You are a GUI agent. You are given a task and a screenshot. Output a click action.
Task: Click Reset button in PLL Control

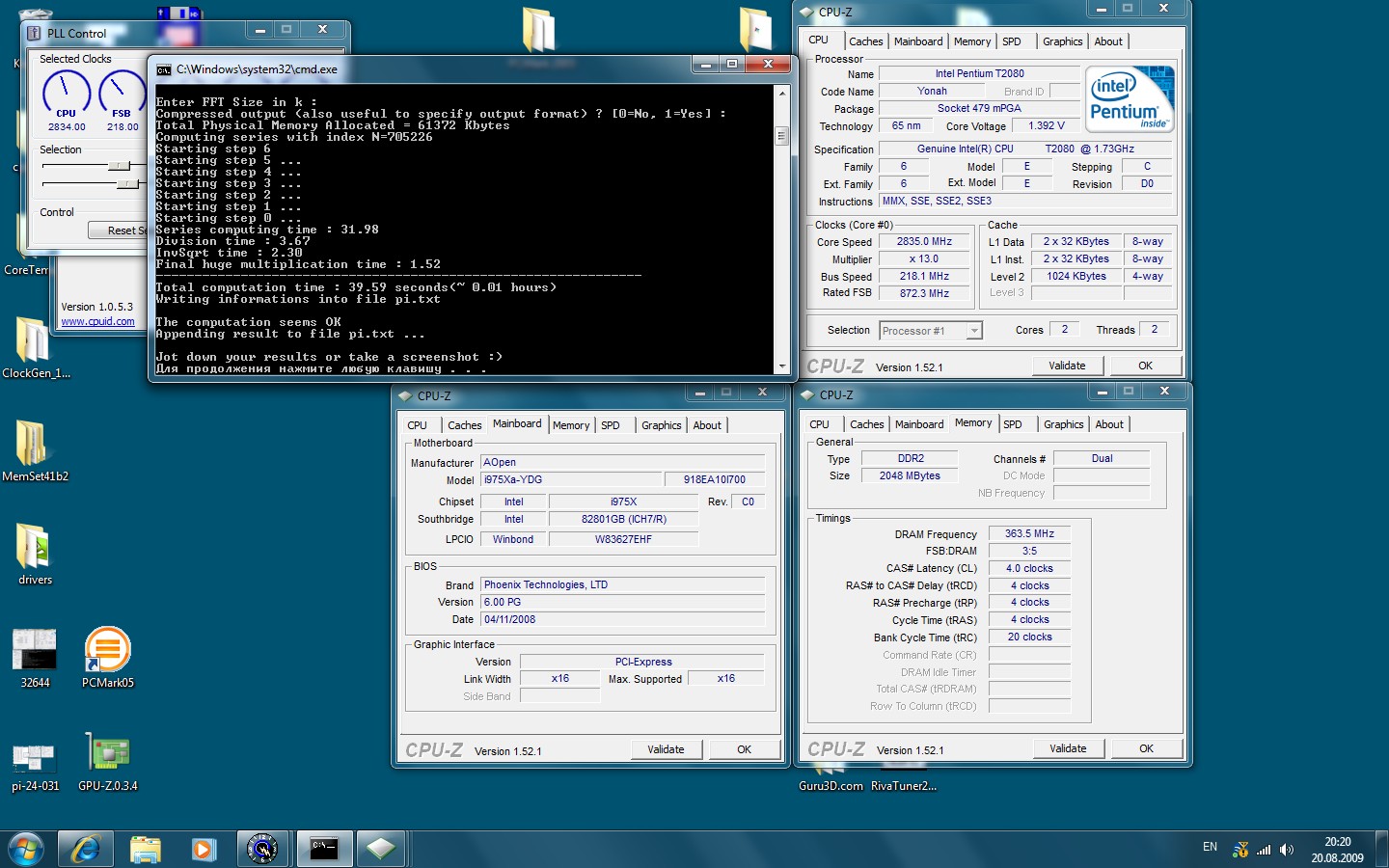(x=120, y=231)
